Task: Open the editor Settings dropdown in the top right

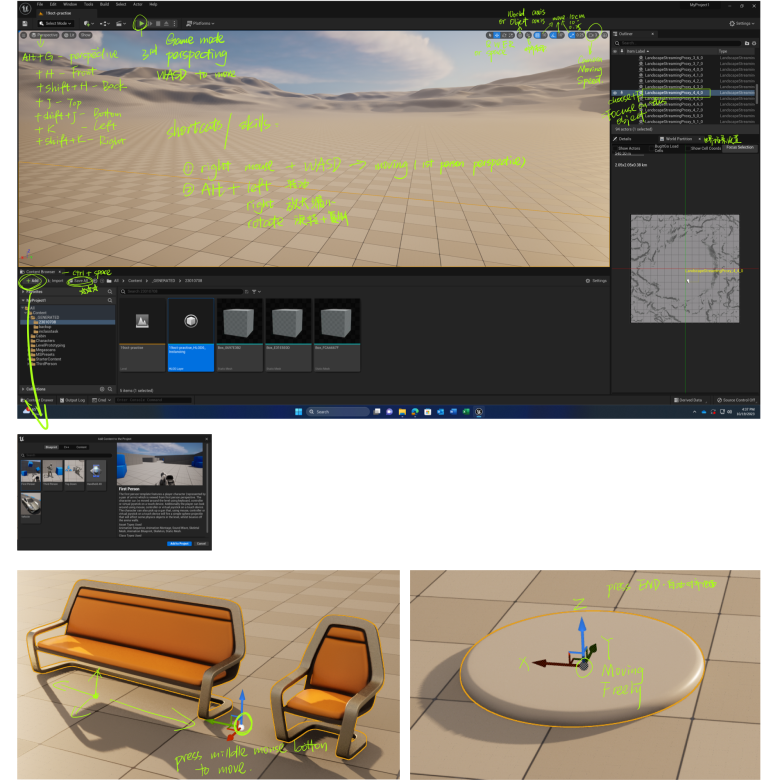Action: tap(742, 23)
